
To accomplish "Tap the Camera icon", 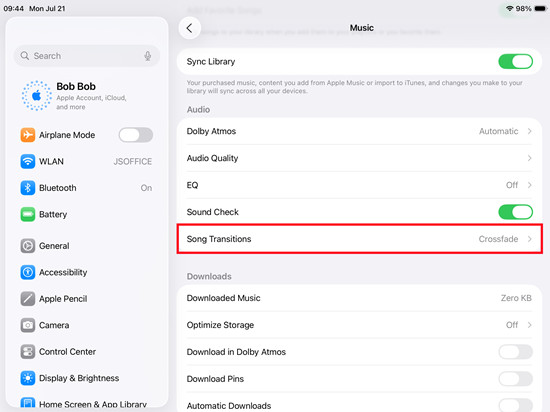I will pyautogui.click(x=28, y=325).
